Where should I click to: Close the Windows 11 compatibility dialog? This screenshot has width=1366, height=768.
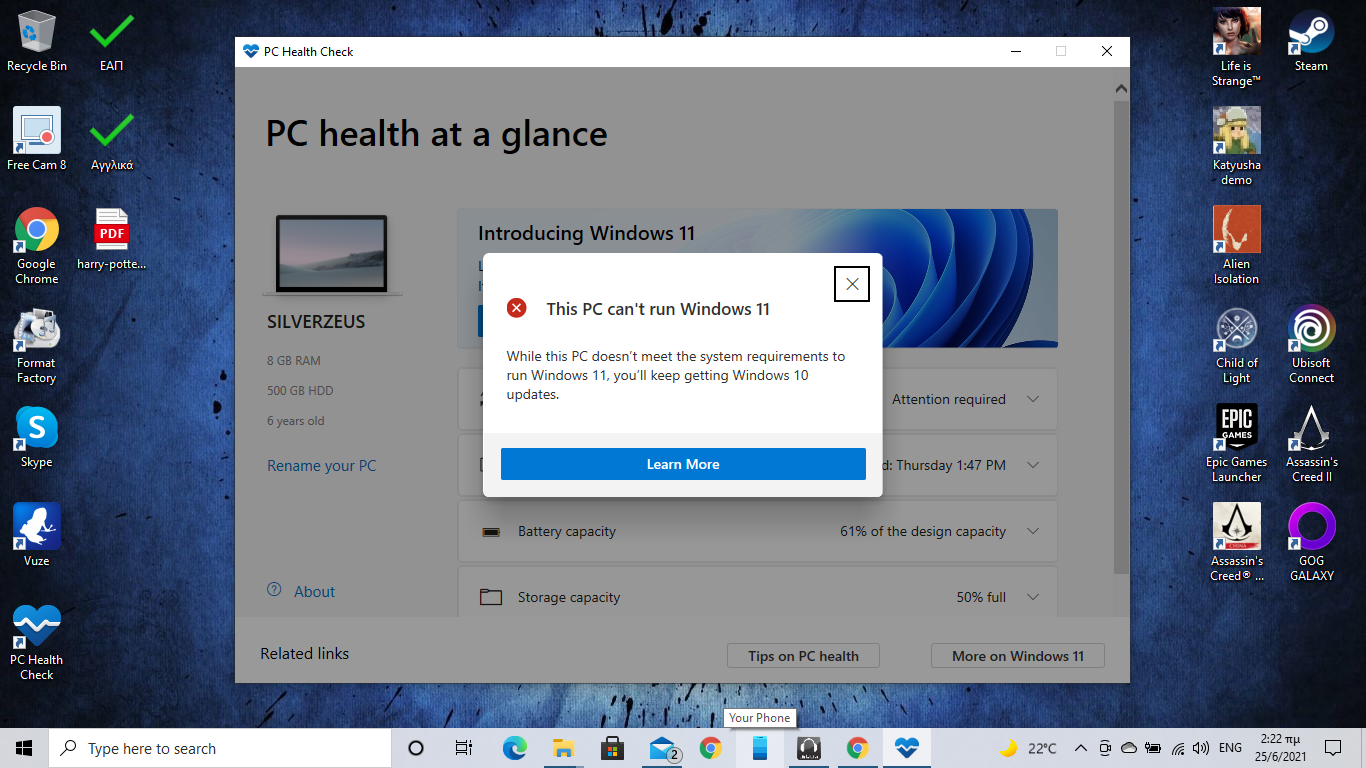852,284
